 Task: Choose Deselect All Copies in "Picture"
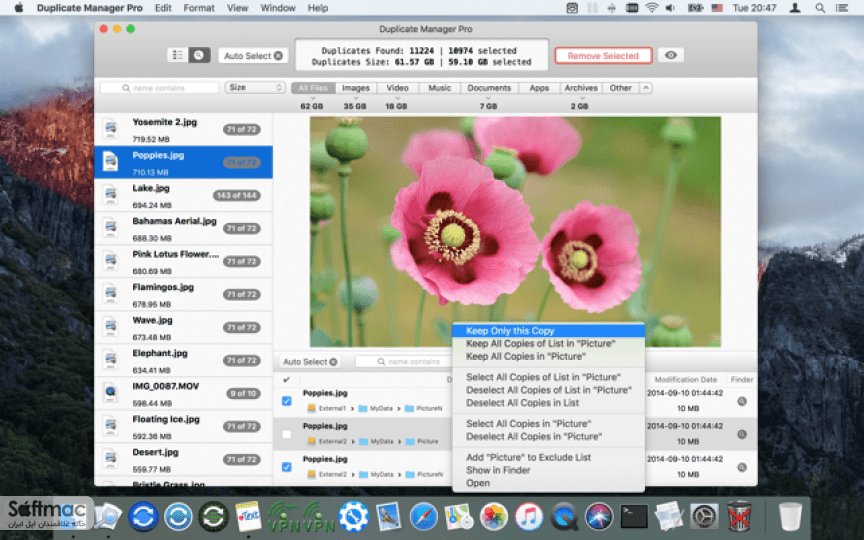[x=548, y=436]
